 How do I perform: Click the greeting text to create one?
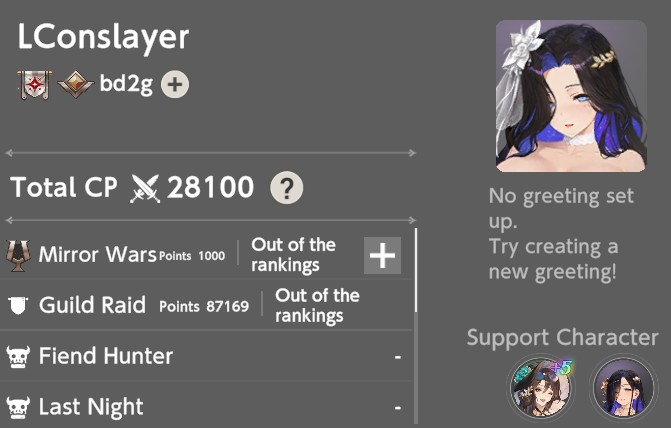[561, 234]
